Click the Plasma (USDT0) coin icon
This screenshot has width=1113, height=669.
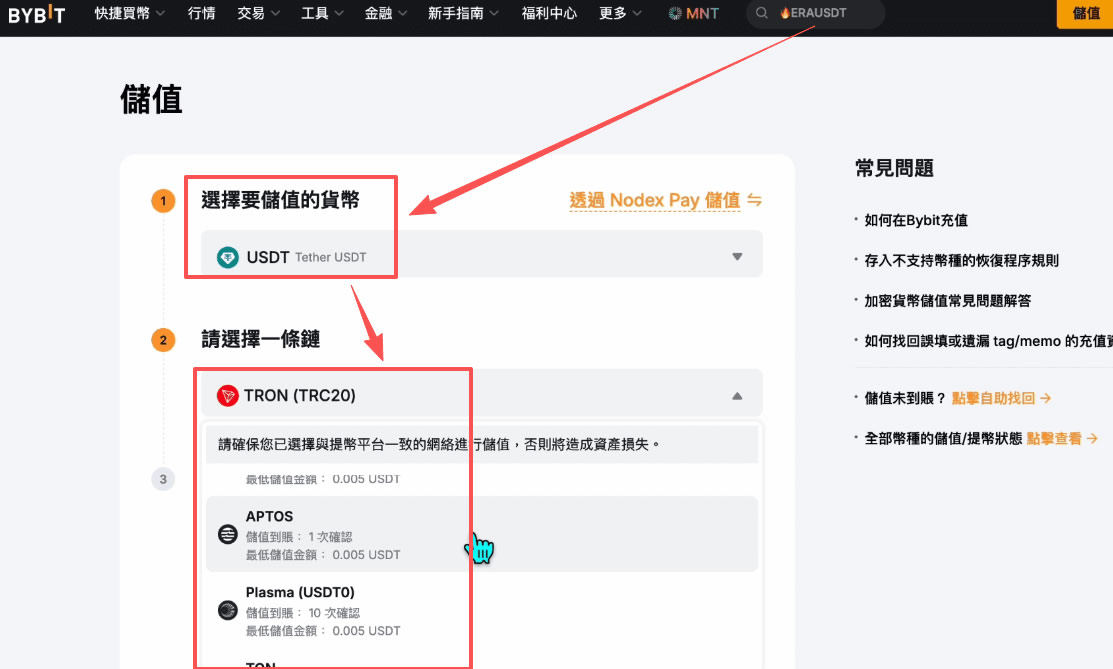[x=227, y=609]
